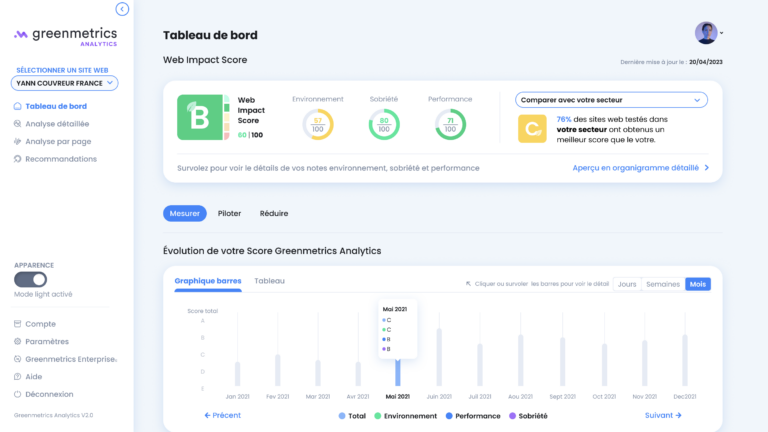Viewport: 768px width, 432px height.
Task: Click the Suivant next arrow link
Action: [x=663, y=415]
